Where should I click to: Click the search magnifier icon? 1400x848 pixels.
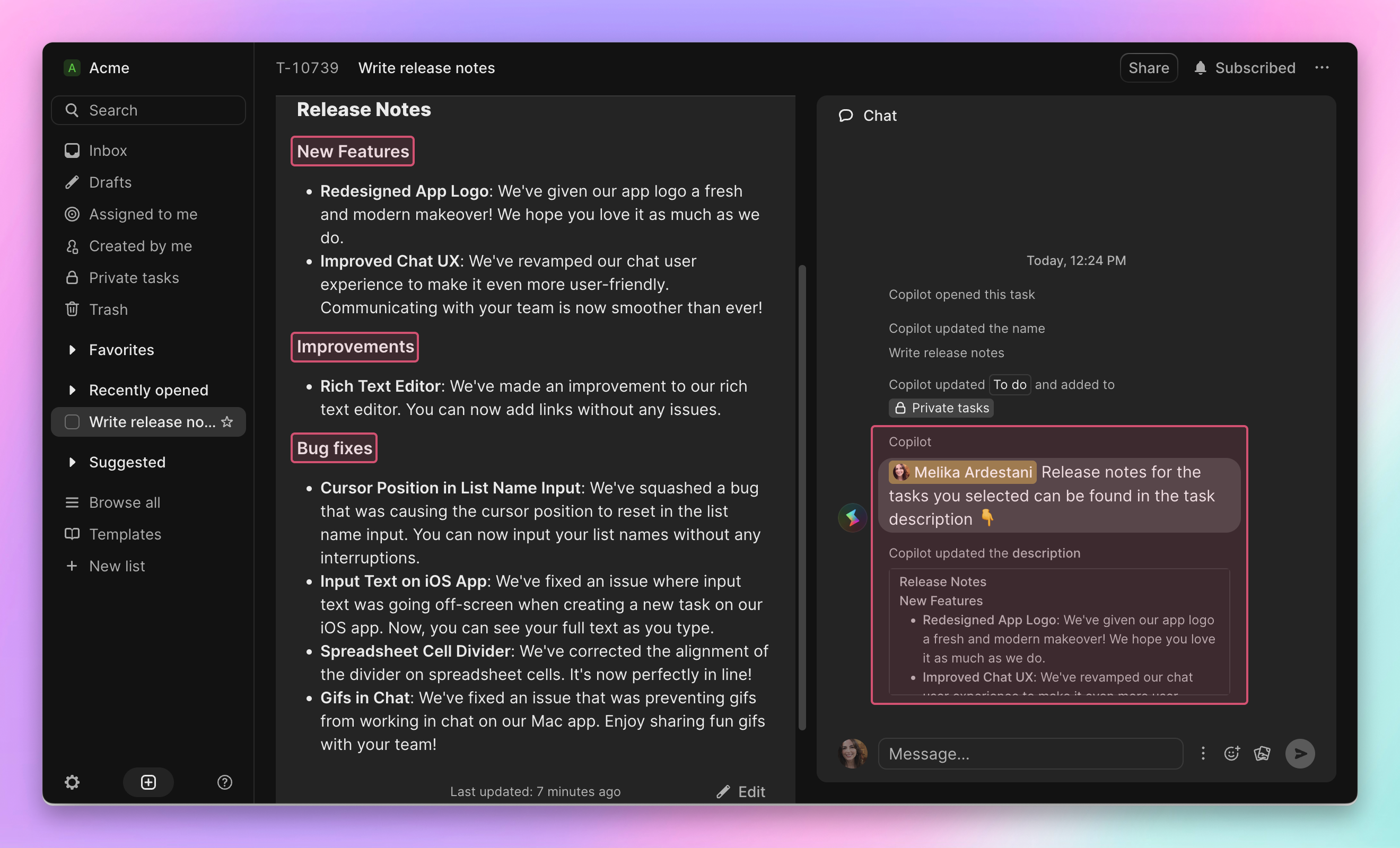tap(72, 110)
